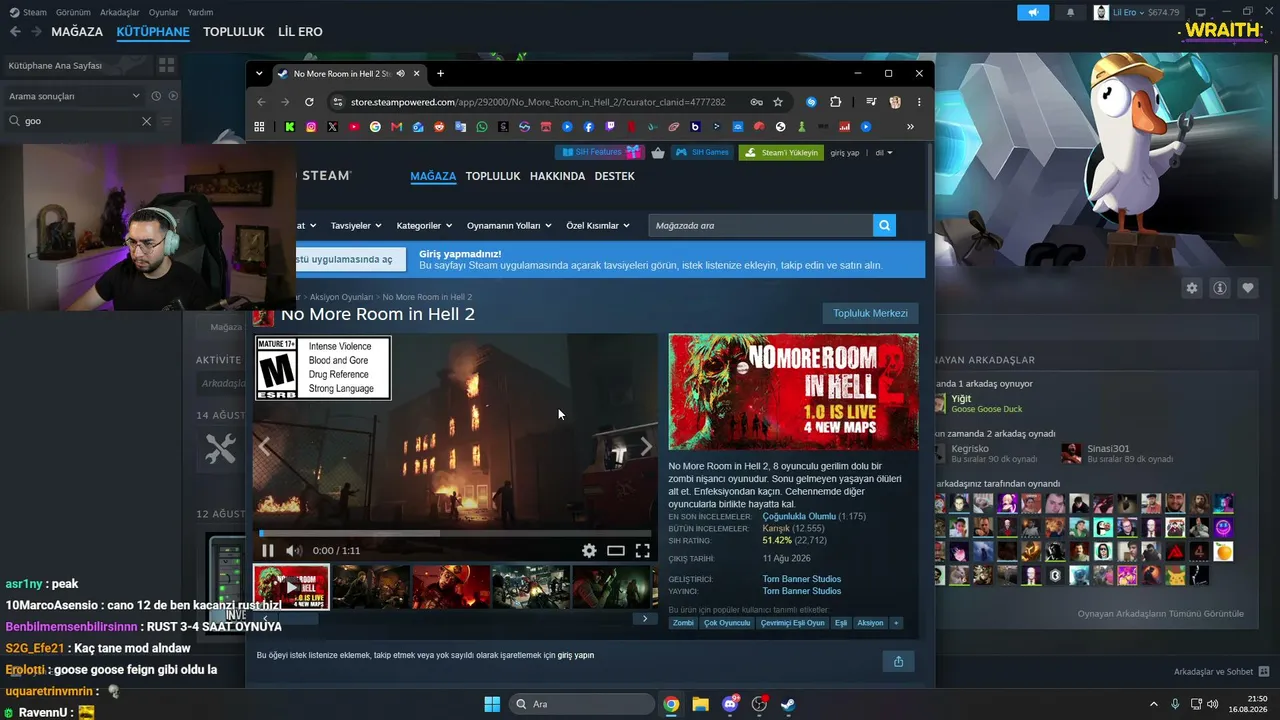1280x720 pixels.
Task: Expand the Tavsiyeler store menu
Action: click(356, 226)
